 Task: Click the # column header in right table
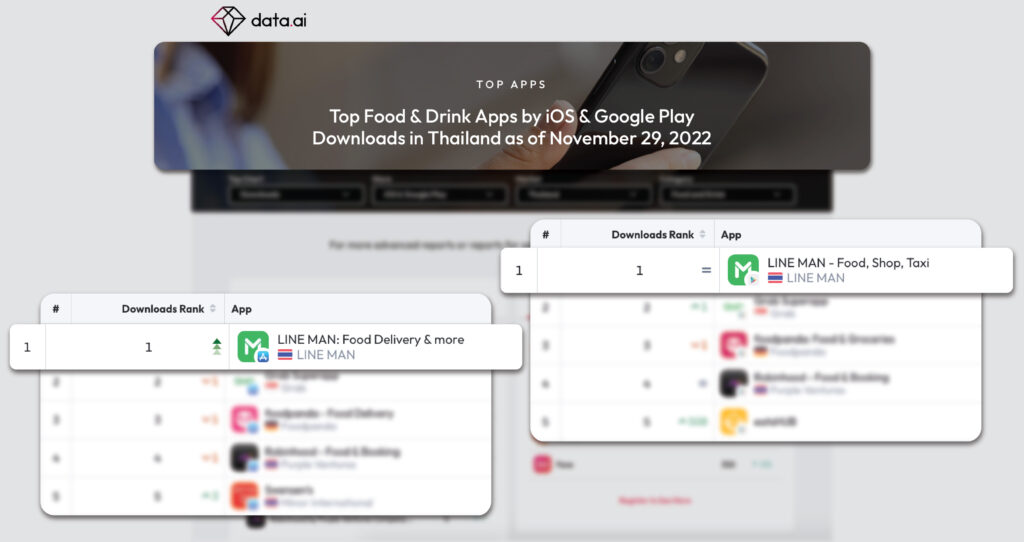click(x=545, y=234)
